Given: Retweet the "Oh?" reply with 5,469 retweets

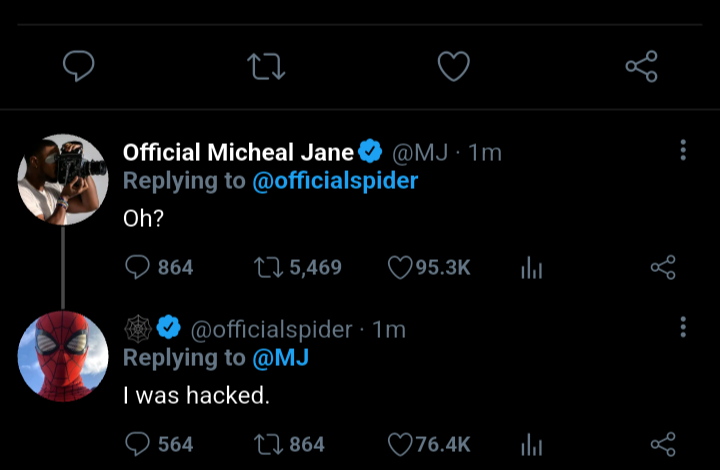Looking at the screenshot, I should click(265, 267).
